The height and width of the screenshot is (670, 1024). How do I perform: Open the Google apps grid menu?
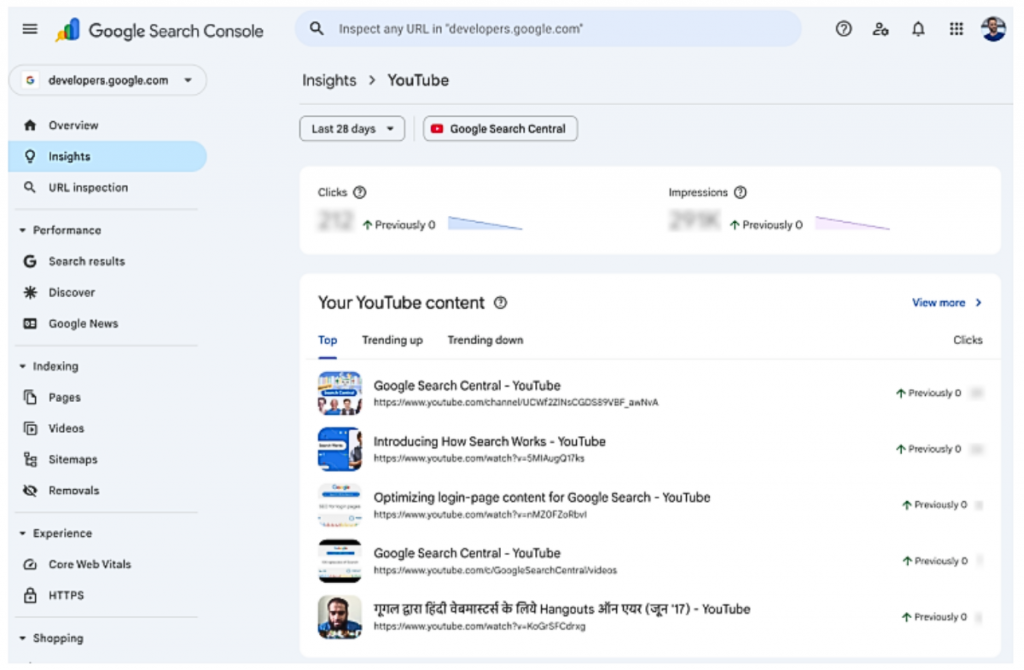956,29
